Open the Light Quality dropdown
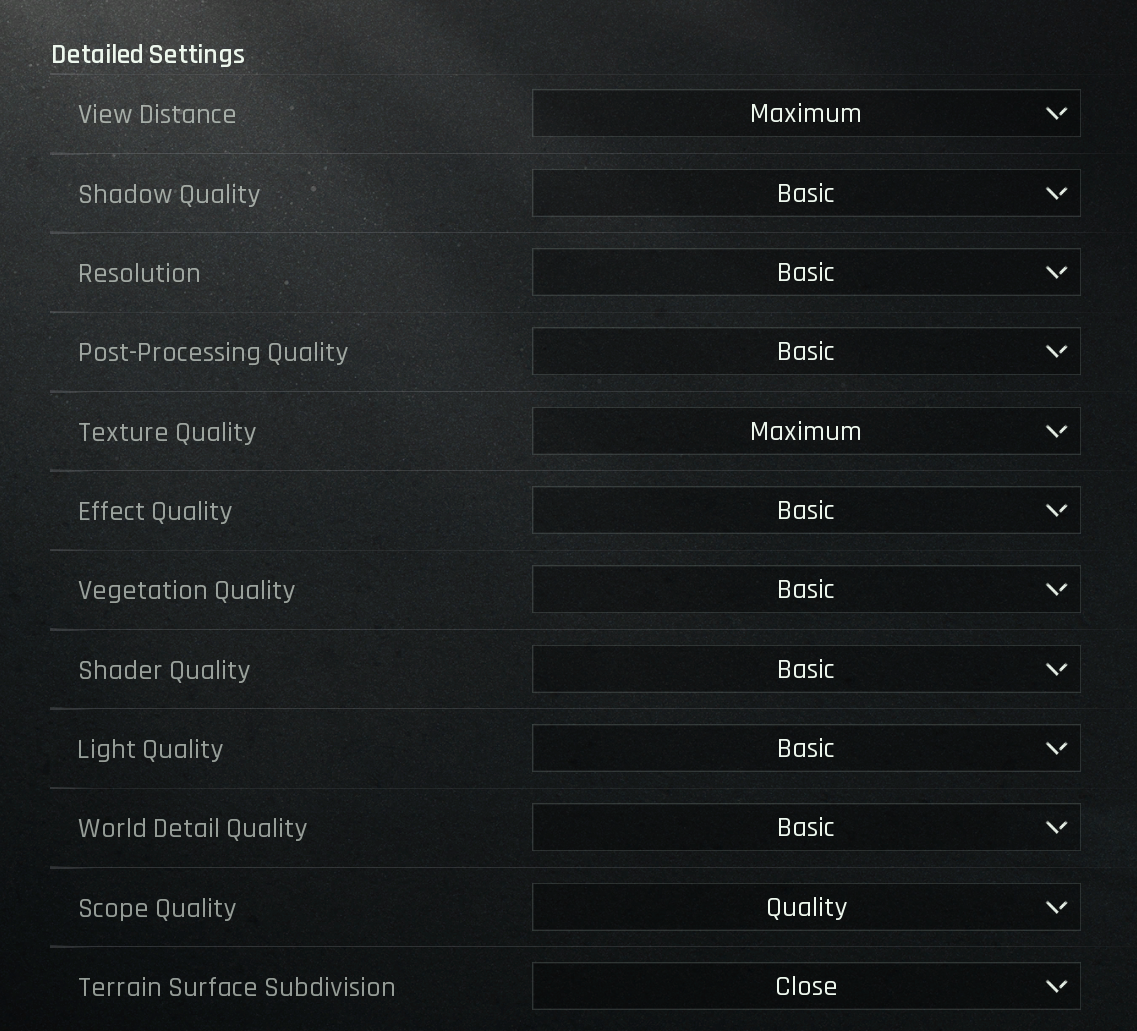The width and height of the screenshot is (1137, 1031). coord(805,748)
